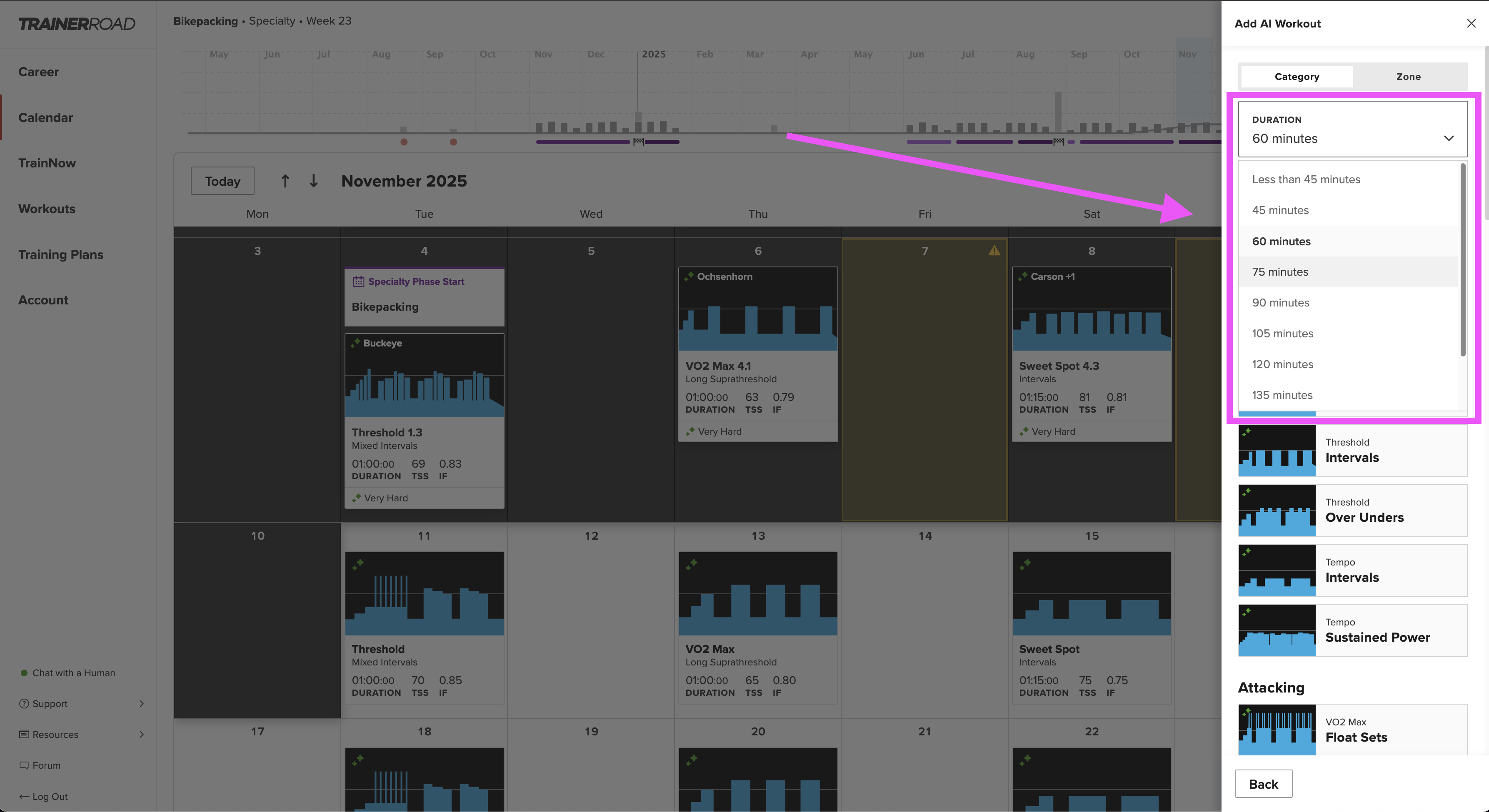Click the second red dot marker on the timeline

point(453,142)
